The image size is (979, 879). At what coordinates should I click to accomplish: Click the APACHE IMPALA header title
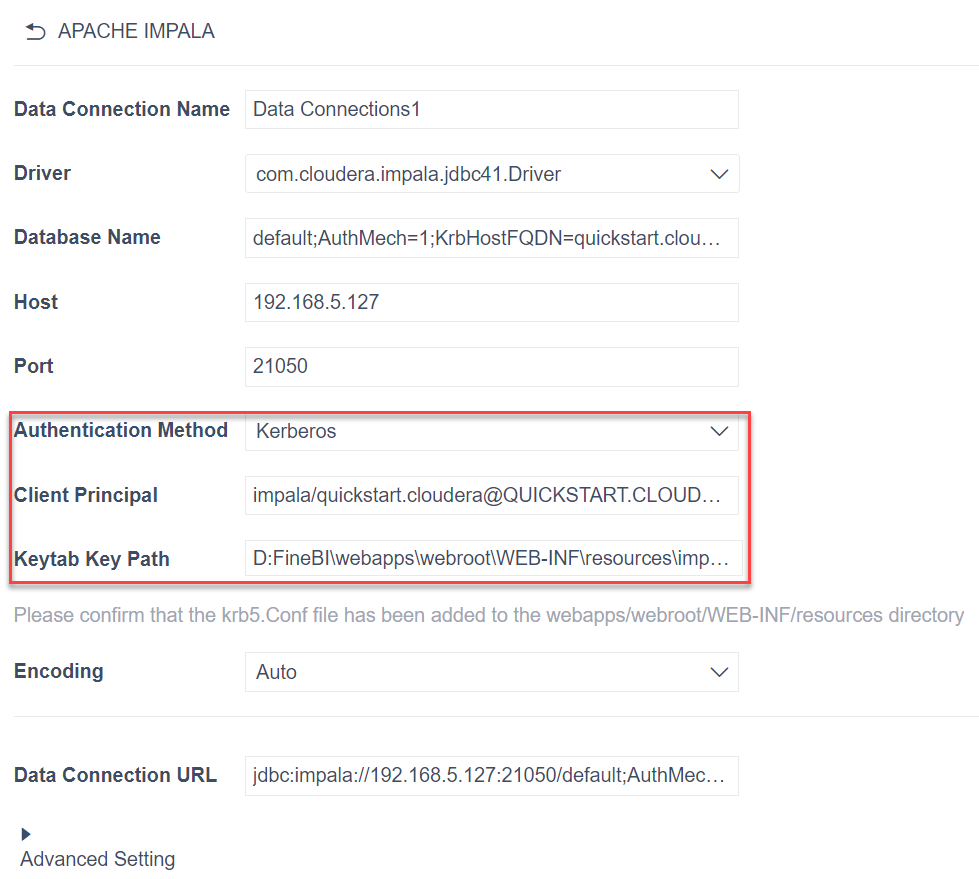point(136,32)
